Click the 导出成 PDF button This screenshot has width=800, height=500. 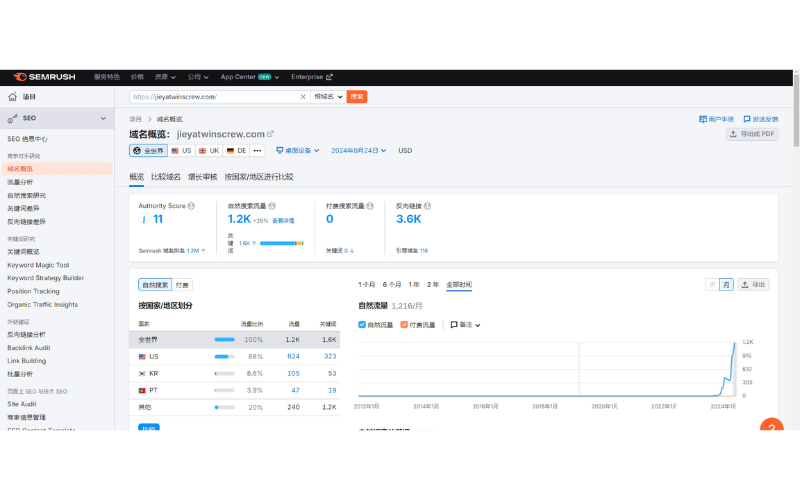(x=752, y=134)
